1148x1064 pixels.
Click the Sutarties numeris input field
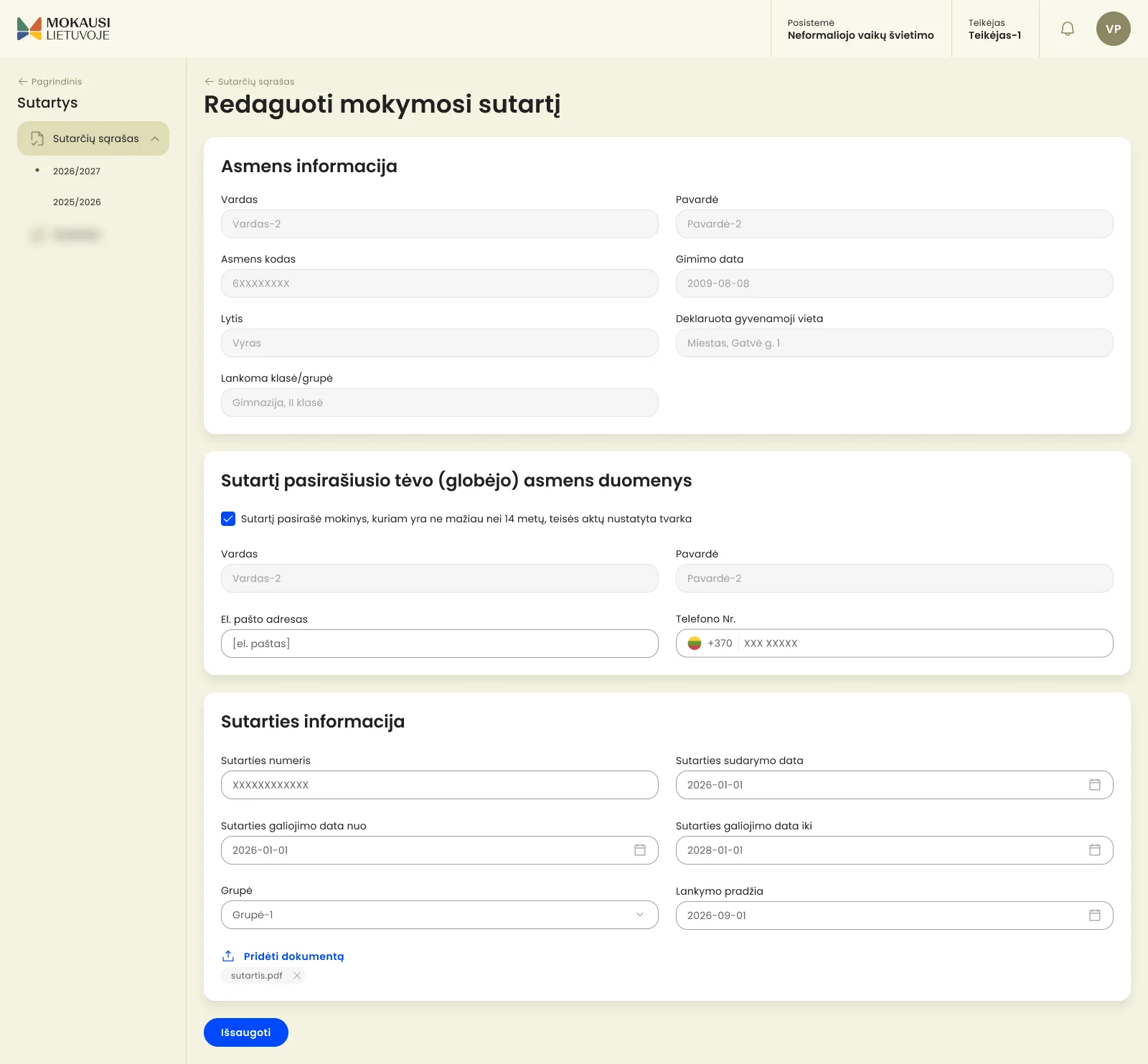[440, 785]
